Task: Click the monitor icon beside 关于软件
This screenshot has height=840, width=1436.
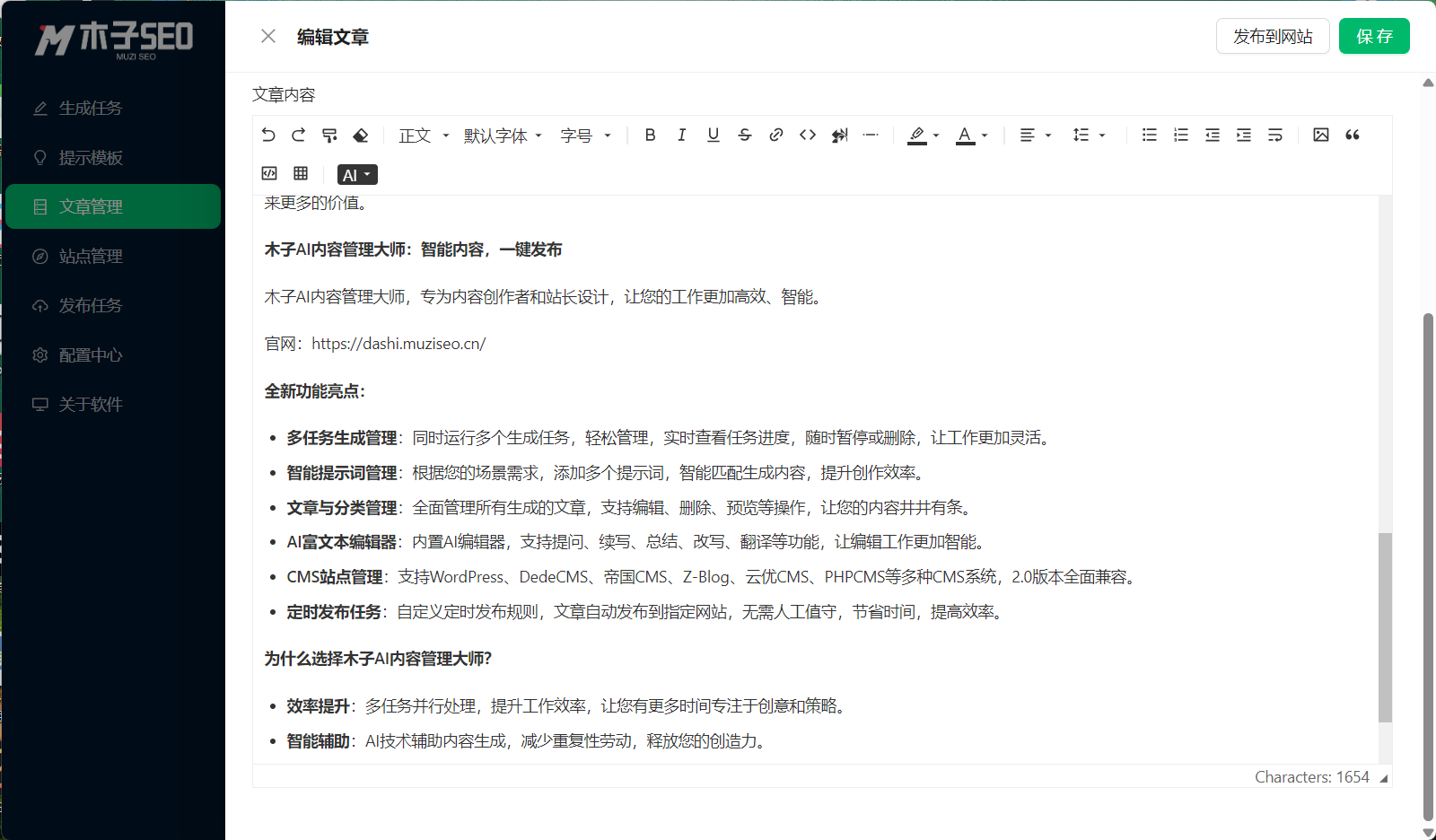Action: [x=40, y=404]
